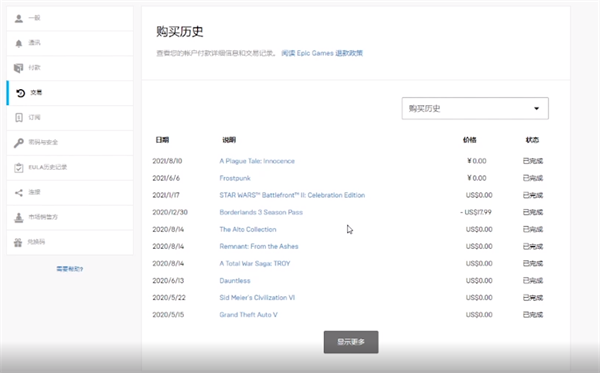Open the 付款 payment wallet icon
The height and width of the screenshot is (373, 600).
(18, 68)
